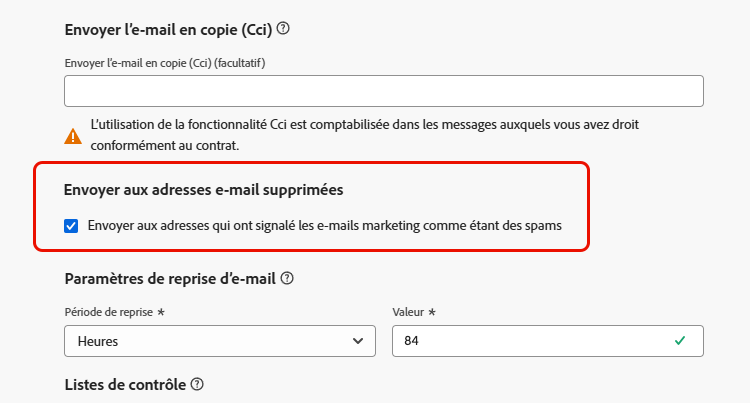Click the chevron arrow of the Heures dropdown
This screenshot has height=403, width=750.
[359, 341]
